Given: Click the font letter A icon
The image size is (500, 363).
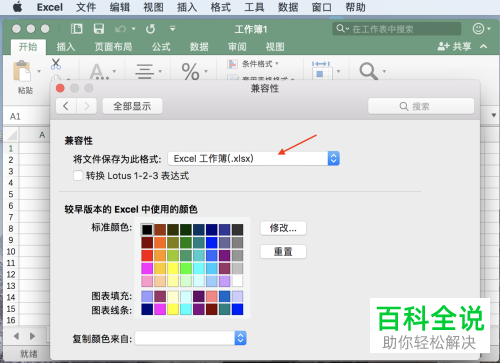Looking at the screenshot, I should pyautogui.click(x=98, y=71).
